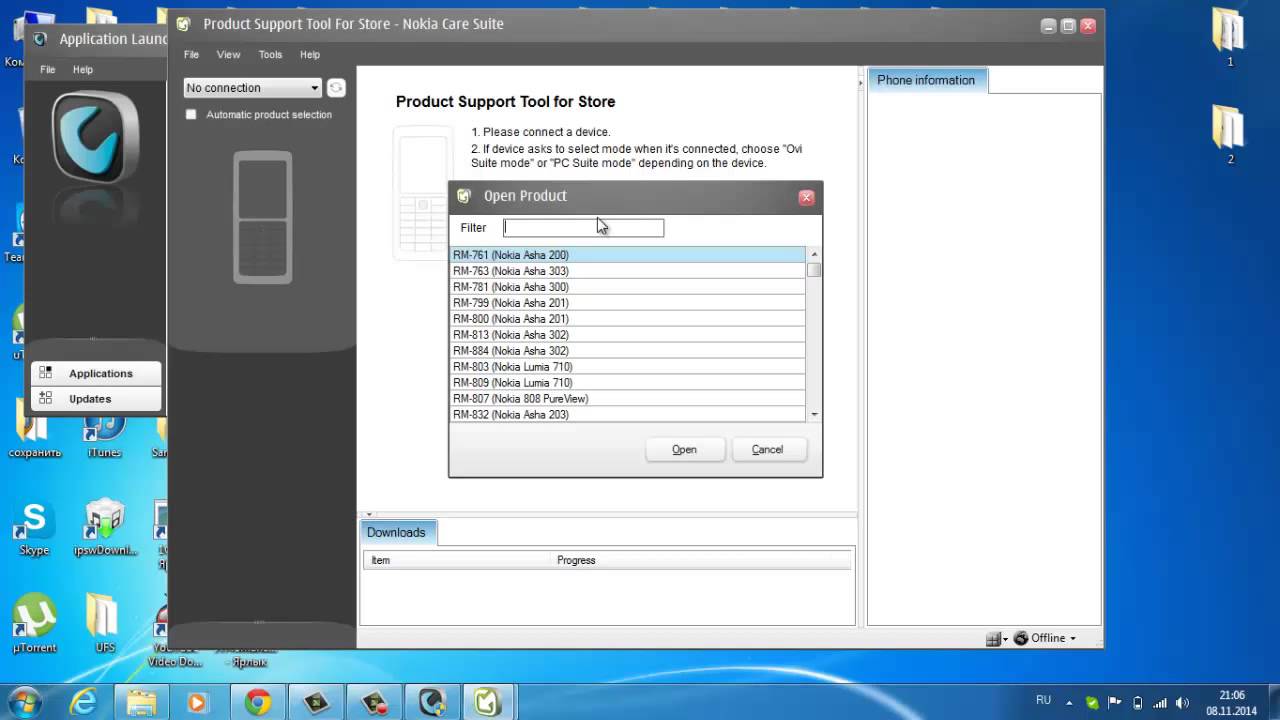Launch Internet Explorer from the taskbar
The image size is (1280, 720).
pos(83,702)
